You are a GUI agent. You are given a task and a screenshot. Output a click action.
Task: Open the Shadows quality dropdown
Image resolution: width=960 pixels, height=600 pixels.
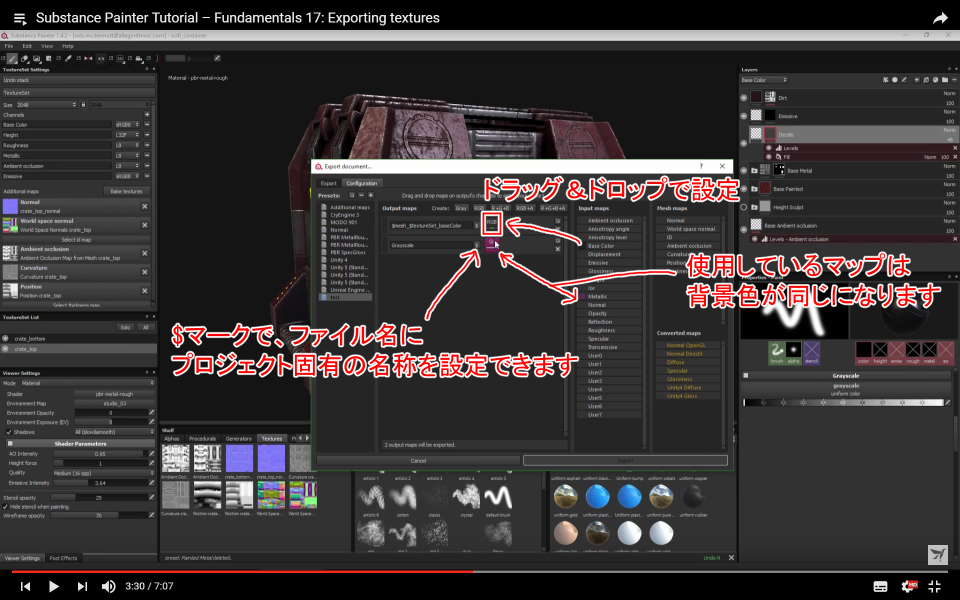click(114, 432)
